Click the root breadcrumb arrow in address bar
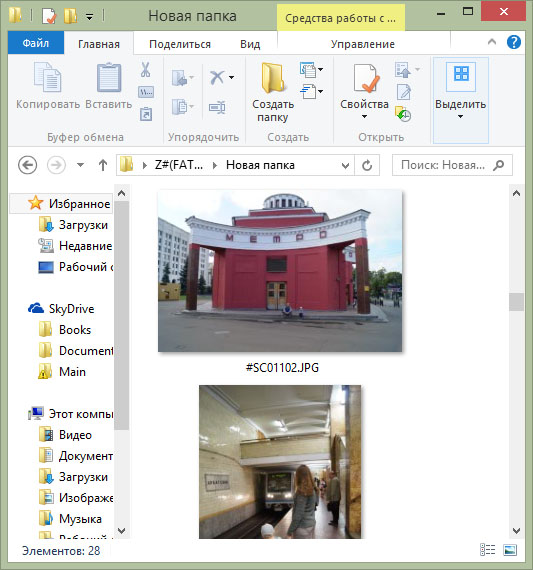 [x=145, y=165]
